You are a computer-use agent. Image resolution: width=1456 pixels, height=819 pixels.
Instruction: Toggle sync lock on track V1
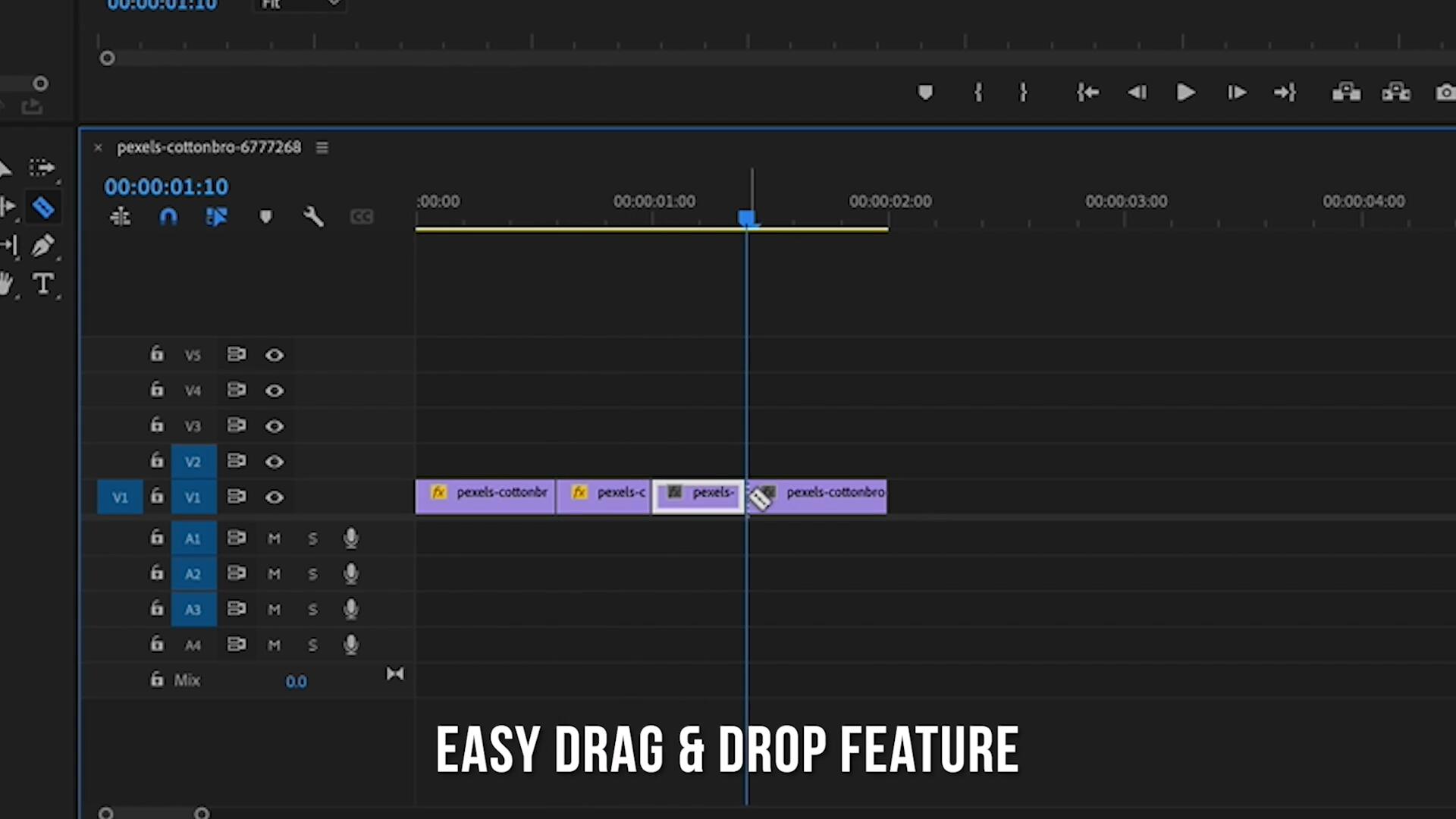pos(237,496)
